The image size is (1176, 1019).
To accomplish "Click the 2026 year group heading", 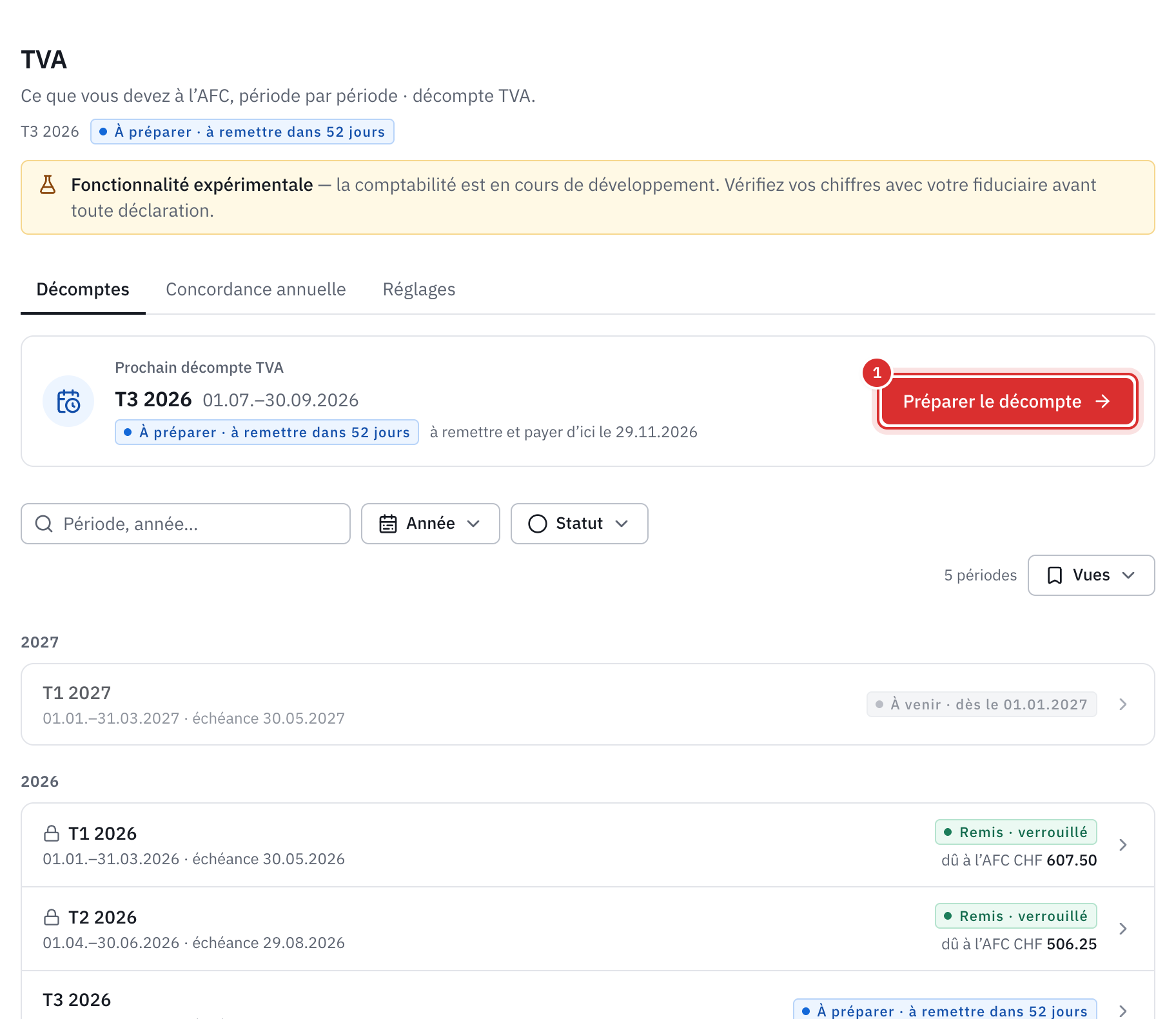I will click(40, 782).
